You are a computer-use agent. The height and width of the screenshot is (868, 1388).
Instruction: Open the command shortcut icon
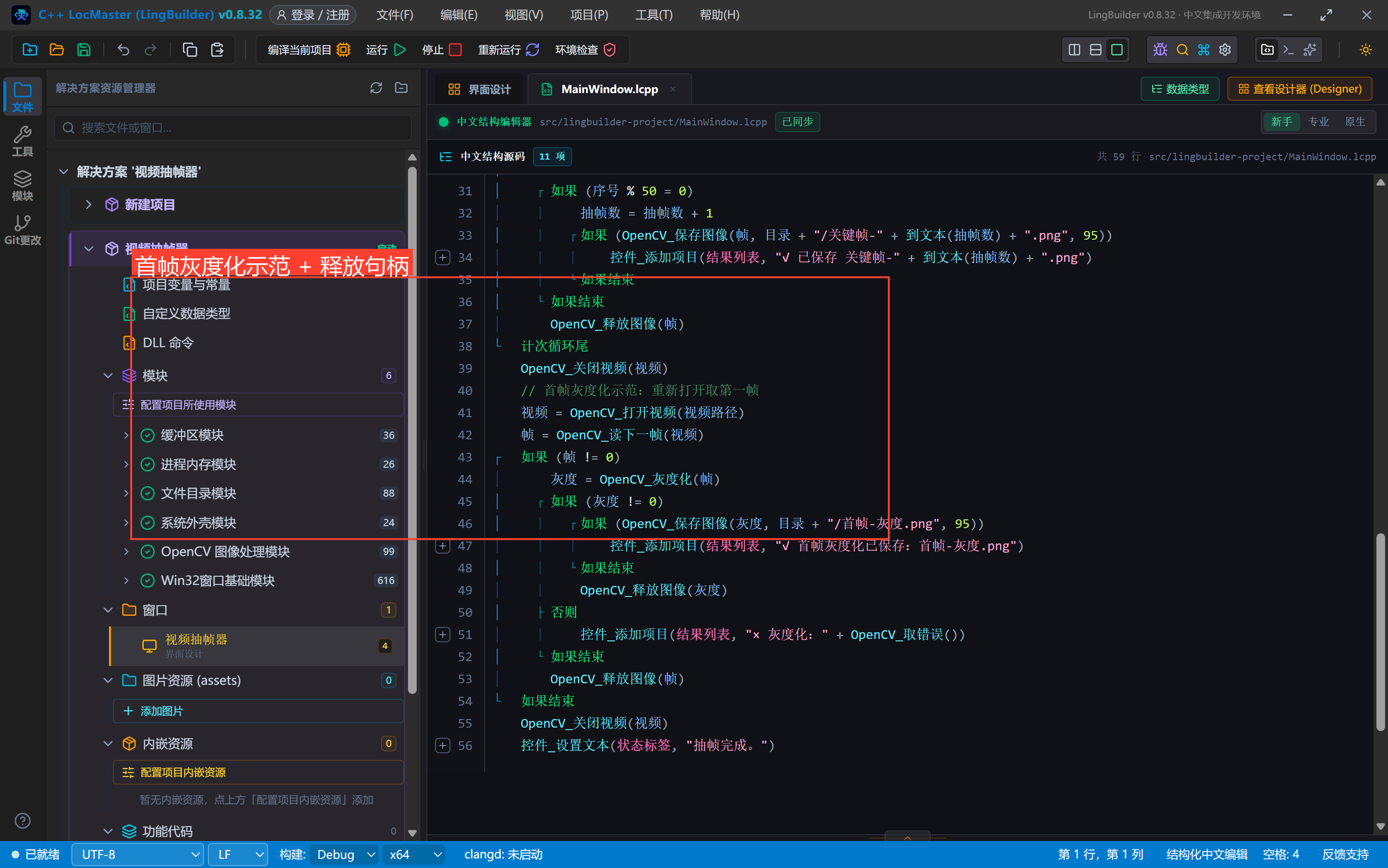click(x=1204, y=50)
